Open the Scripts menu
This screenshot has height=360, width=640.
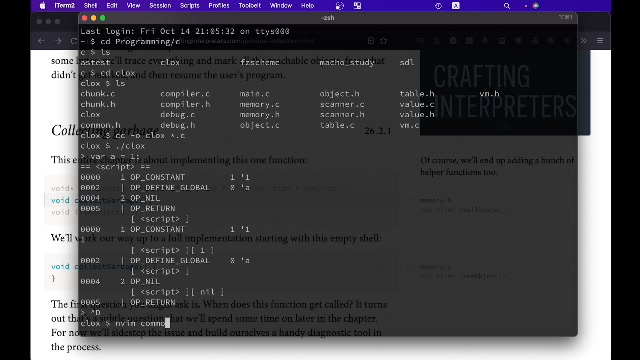coord(189,6)
